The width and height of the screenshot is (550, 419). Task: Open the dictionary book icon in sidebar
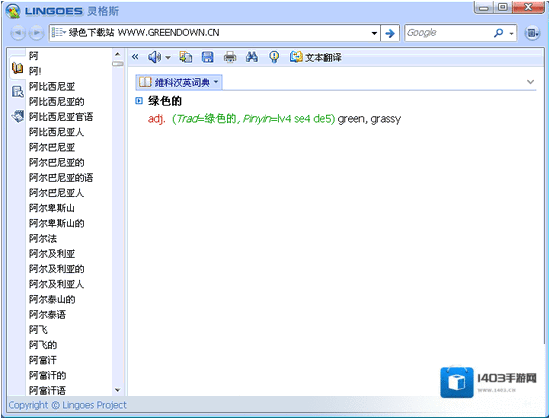tap(18, 68)
